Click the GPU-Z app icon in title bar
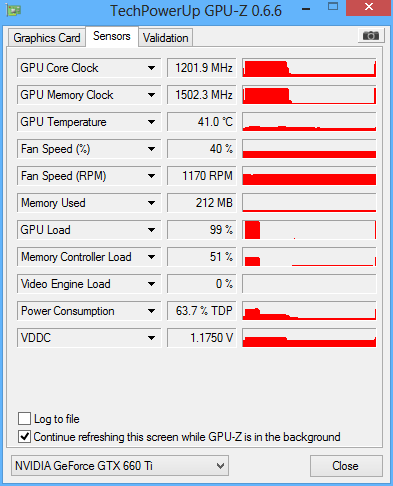Viewport: 393px width, 486px height. click(x=13, y=10)
